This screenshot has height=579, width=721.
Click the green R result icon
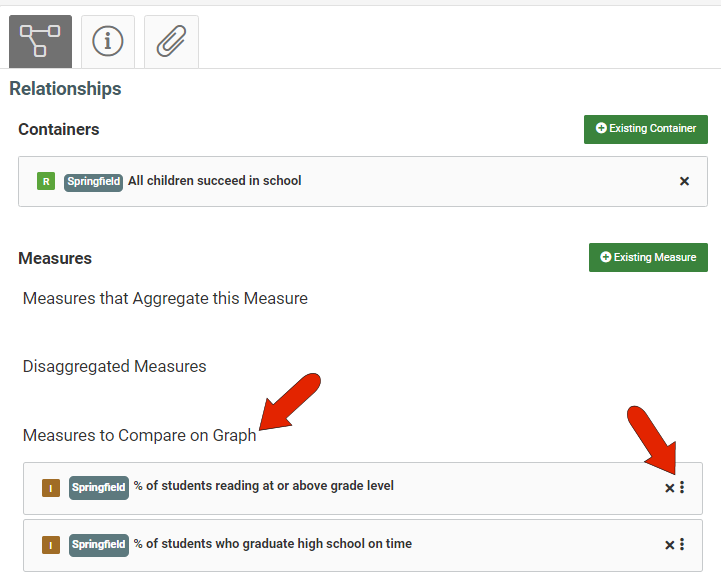tap(46, 181)
